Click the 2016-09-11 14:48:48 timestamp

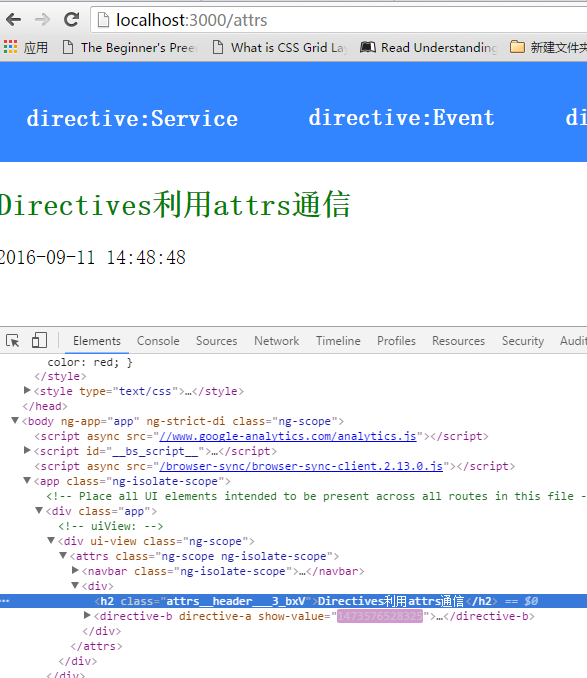93,258
